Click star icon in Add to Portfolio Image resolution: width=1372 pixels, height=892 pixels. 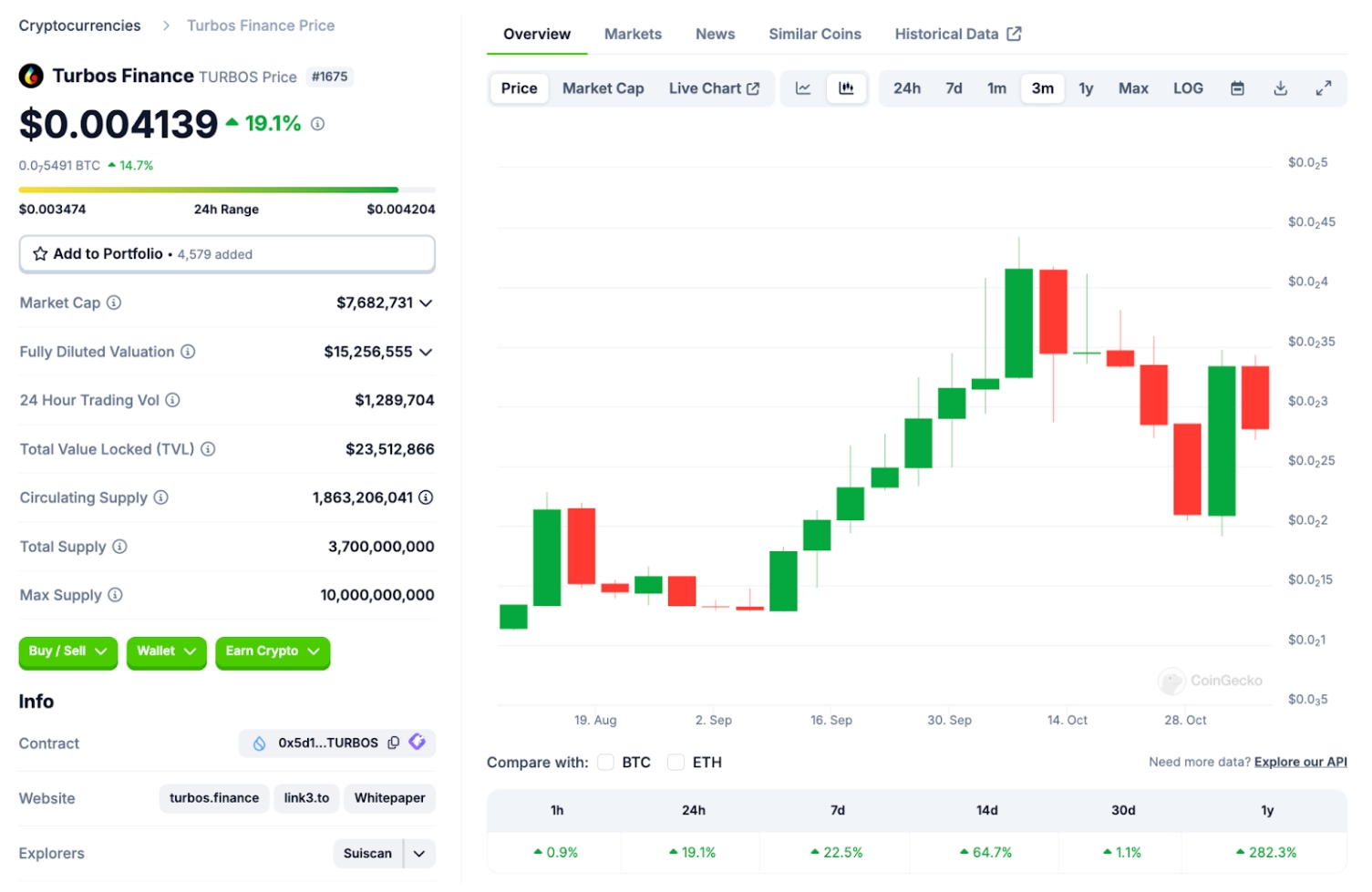coord(40,253)
